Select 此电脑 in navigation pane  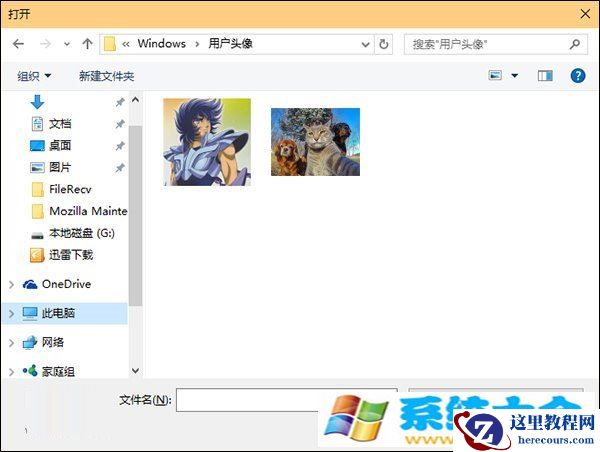pos(58,313)
